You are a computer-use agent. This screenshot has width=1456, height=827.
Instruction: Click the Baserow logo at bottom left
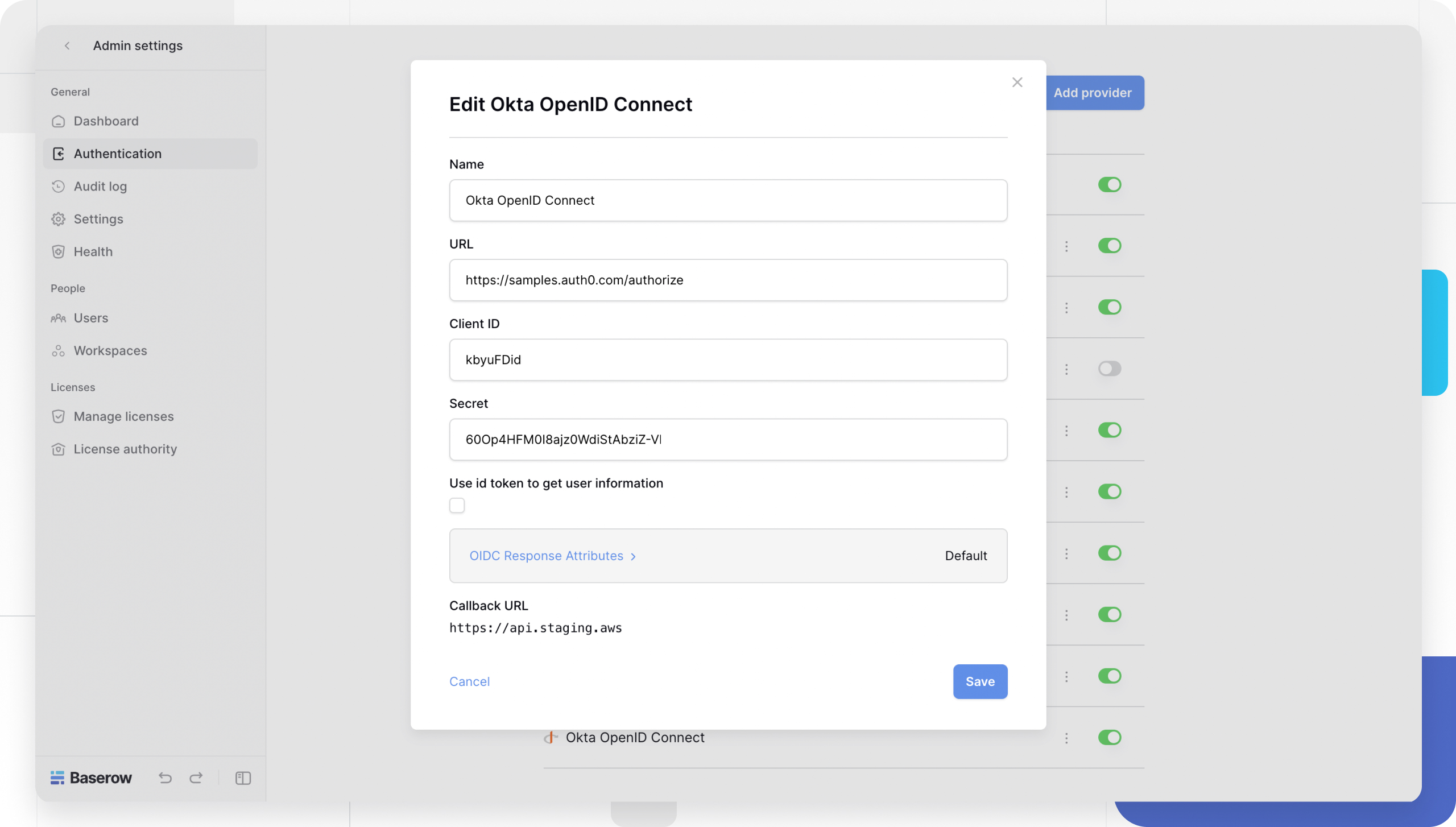click(x=91, y=778)
